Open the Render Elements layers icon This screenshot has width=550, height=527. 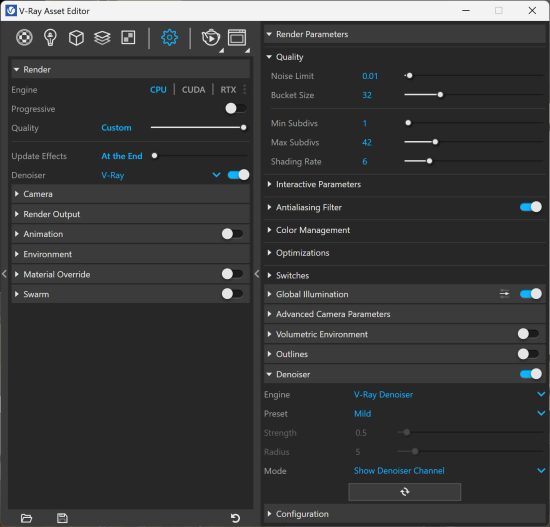[102, 38]
